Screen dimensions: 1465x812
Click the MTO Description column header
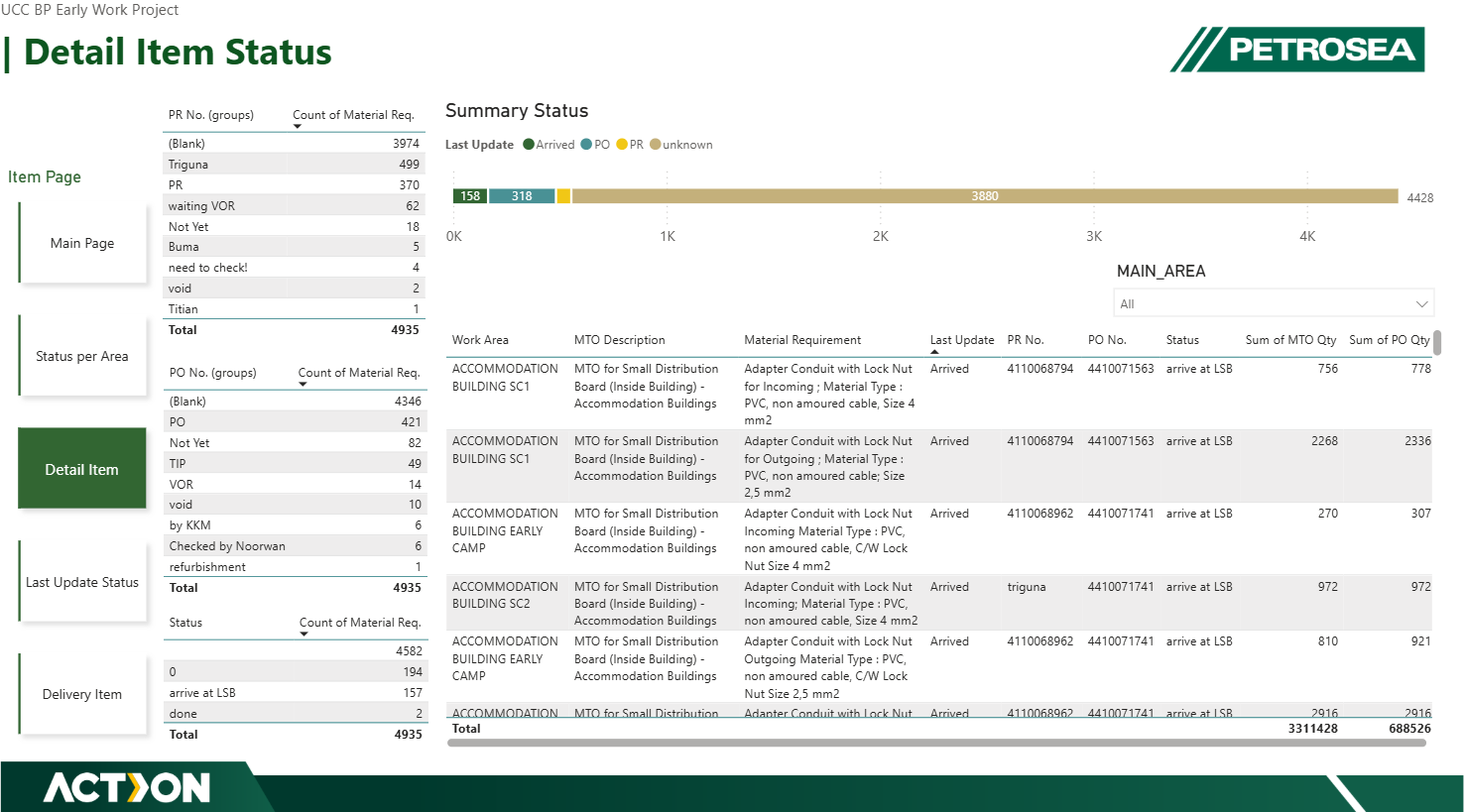(620, 340)
